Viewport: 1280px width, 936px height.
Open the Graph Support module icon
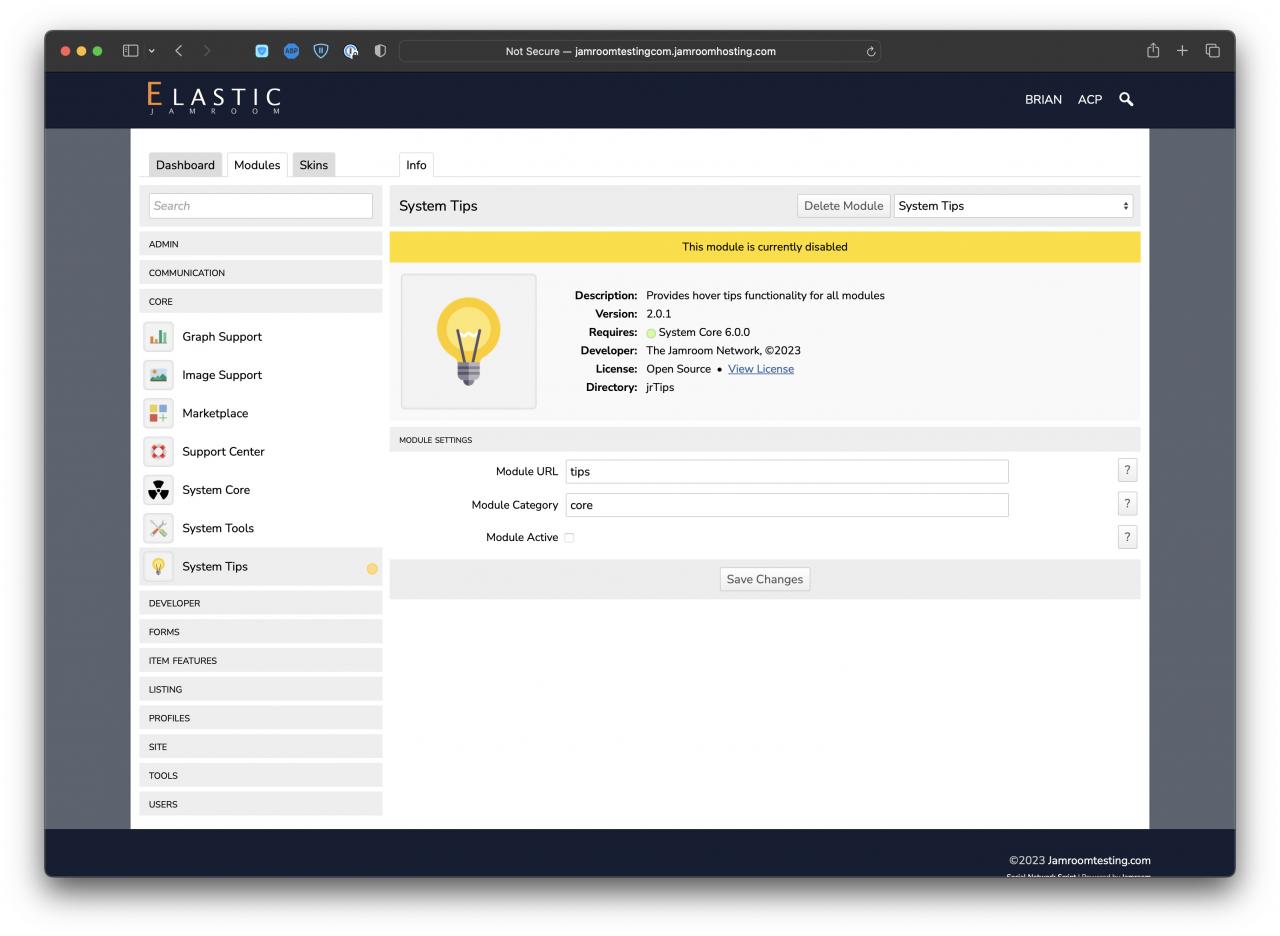[158, 337]
